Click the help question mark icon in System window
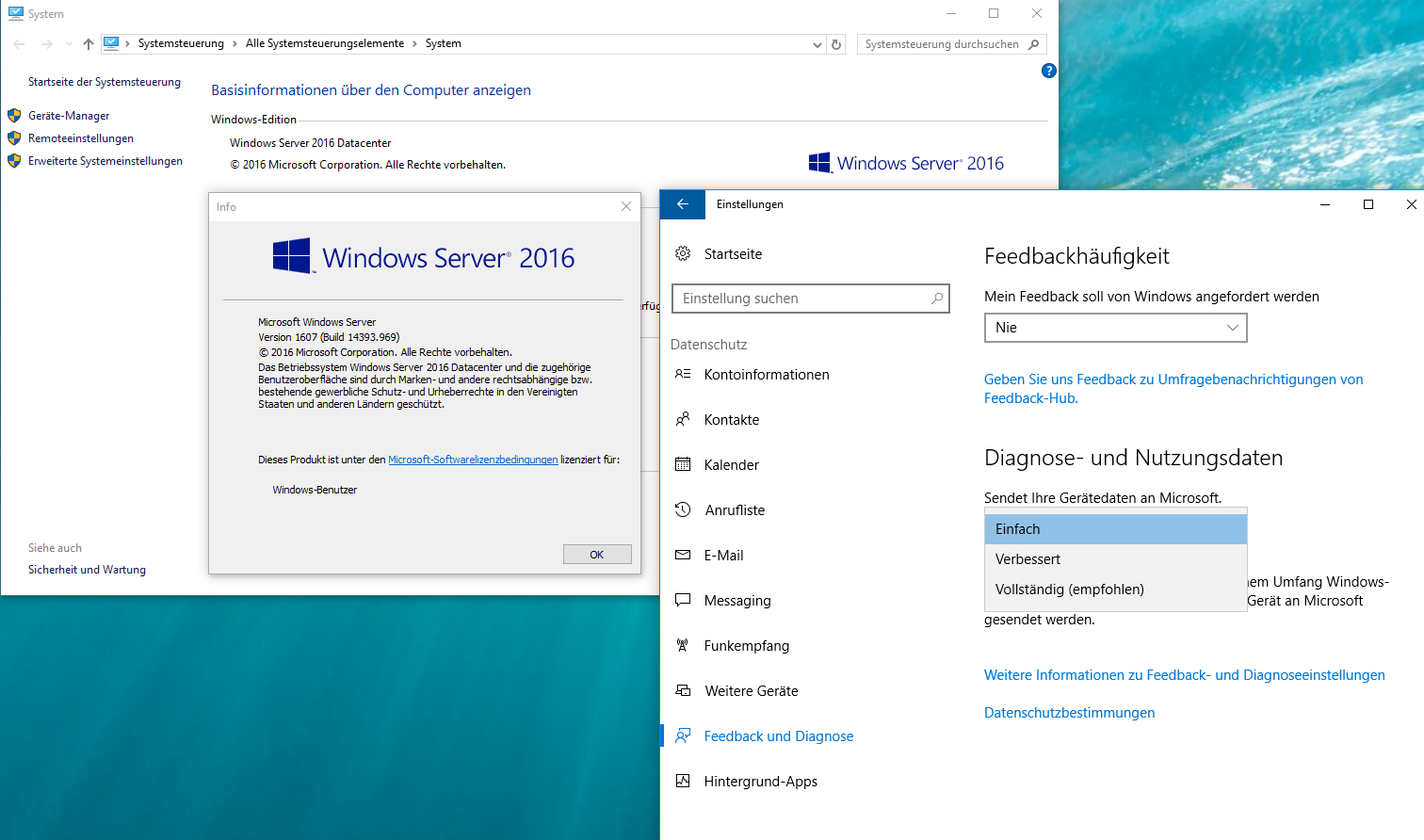This screenshot has width=1424, height=840. click(x=1049, y=71)
